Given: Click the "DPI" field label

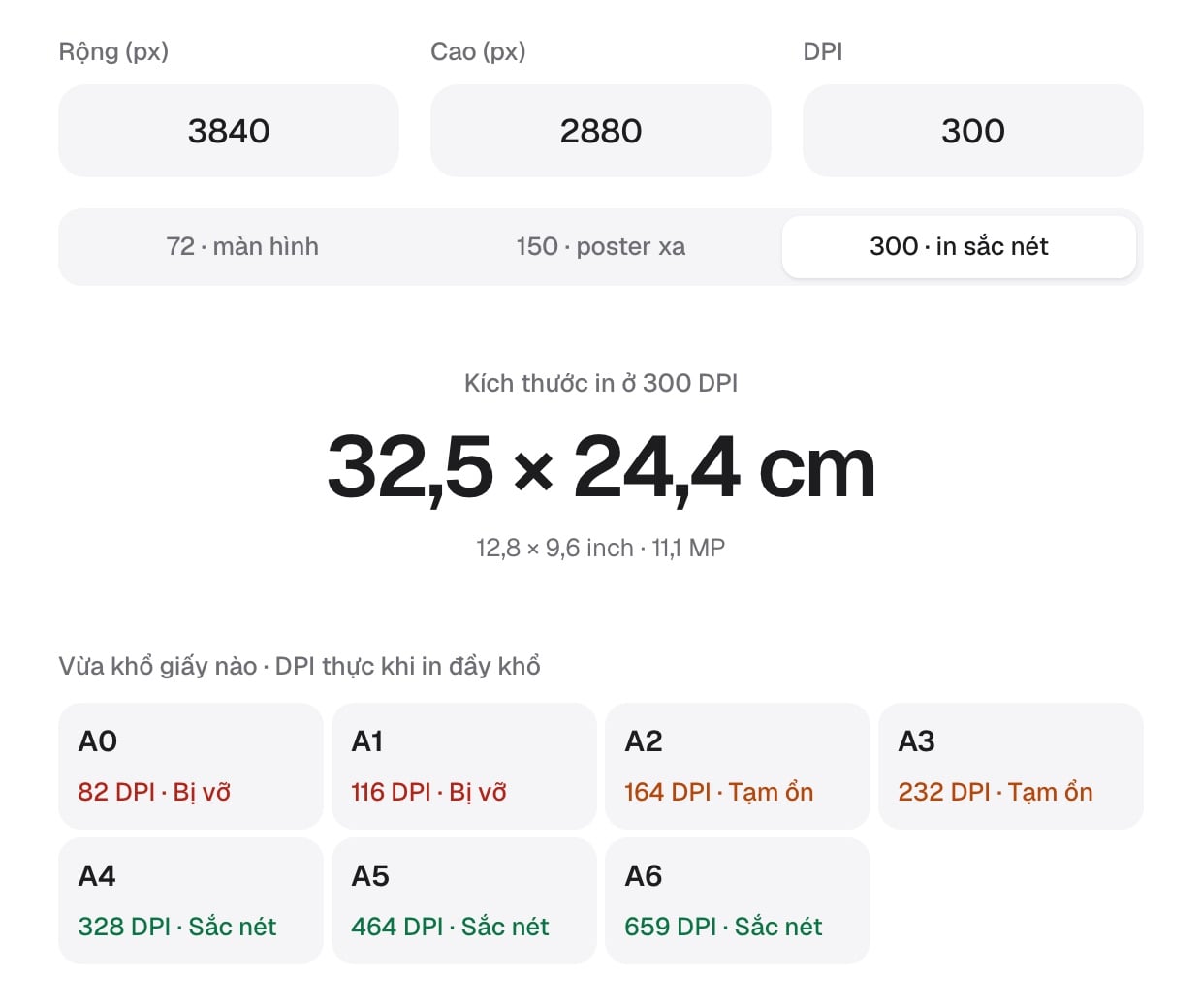Looking at the screenshot, I should tap(823, 51).
